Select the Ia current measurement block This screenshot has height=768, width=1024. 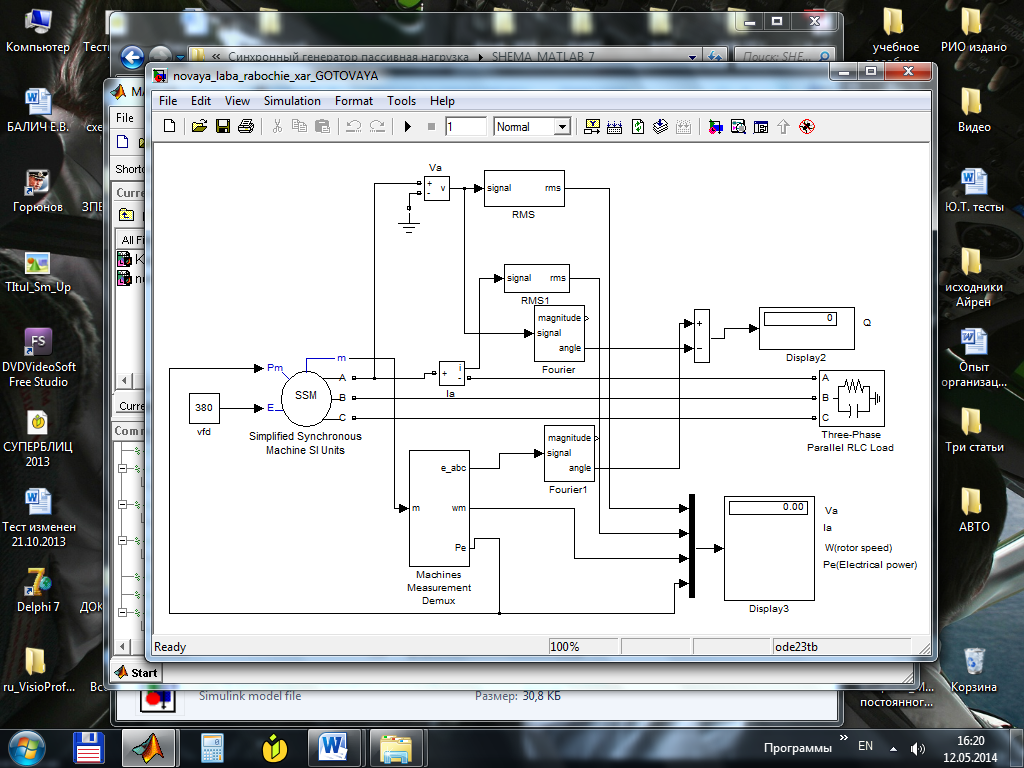pos(451,374)
